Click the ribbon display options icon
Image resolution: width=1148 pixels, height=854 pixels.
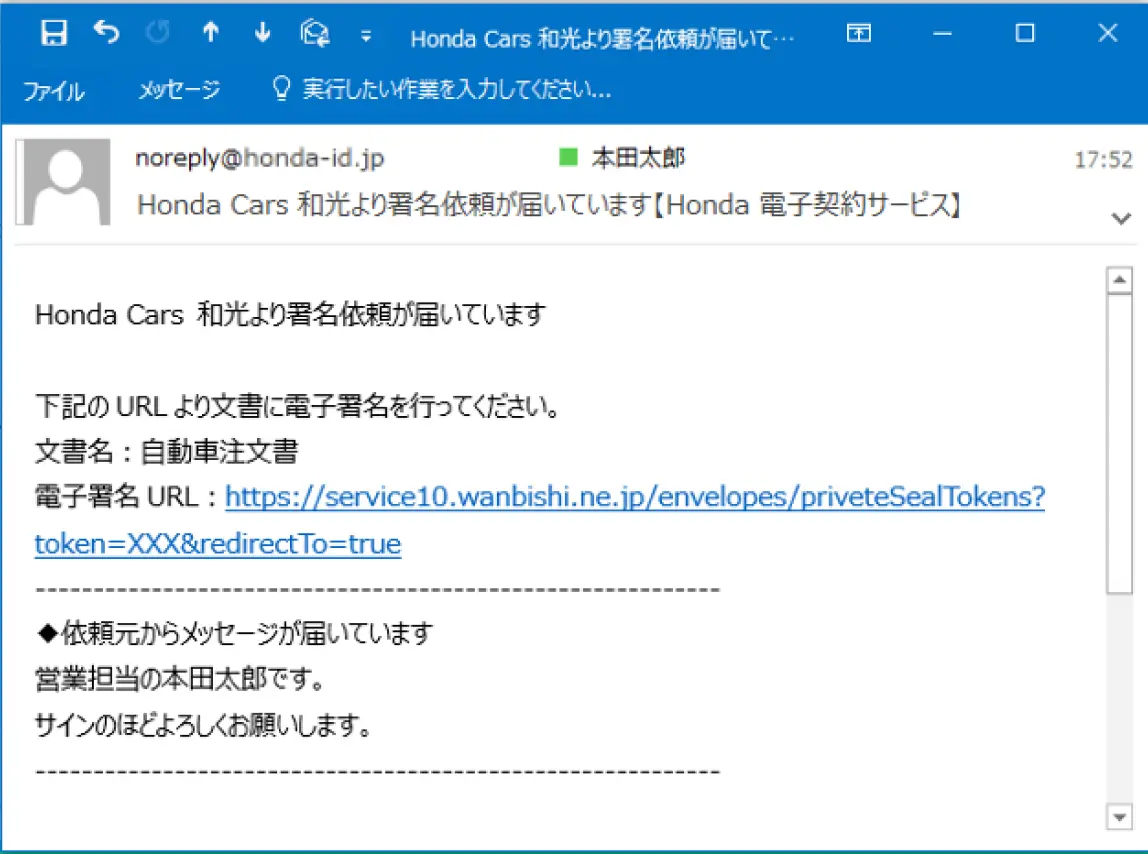tap(859, 33)
